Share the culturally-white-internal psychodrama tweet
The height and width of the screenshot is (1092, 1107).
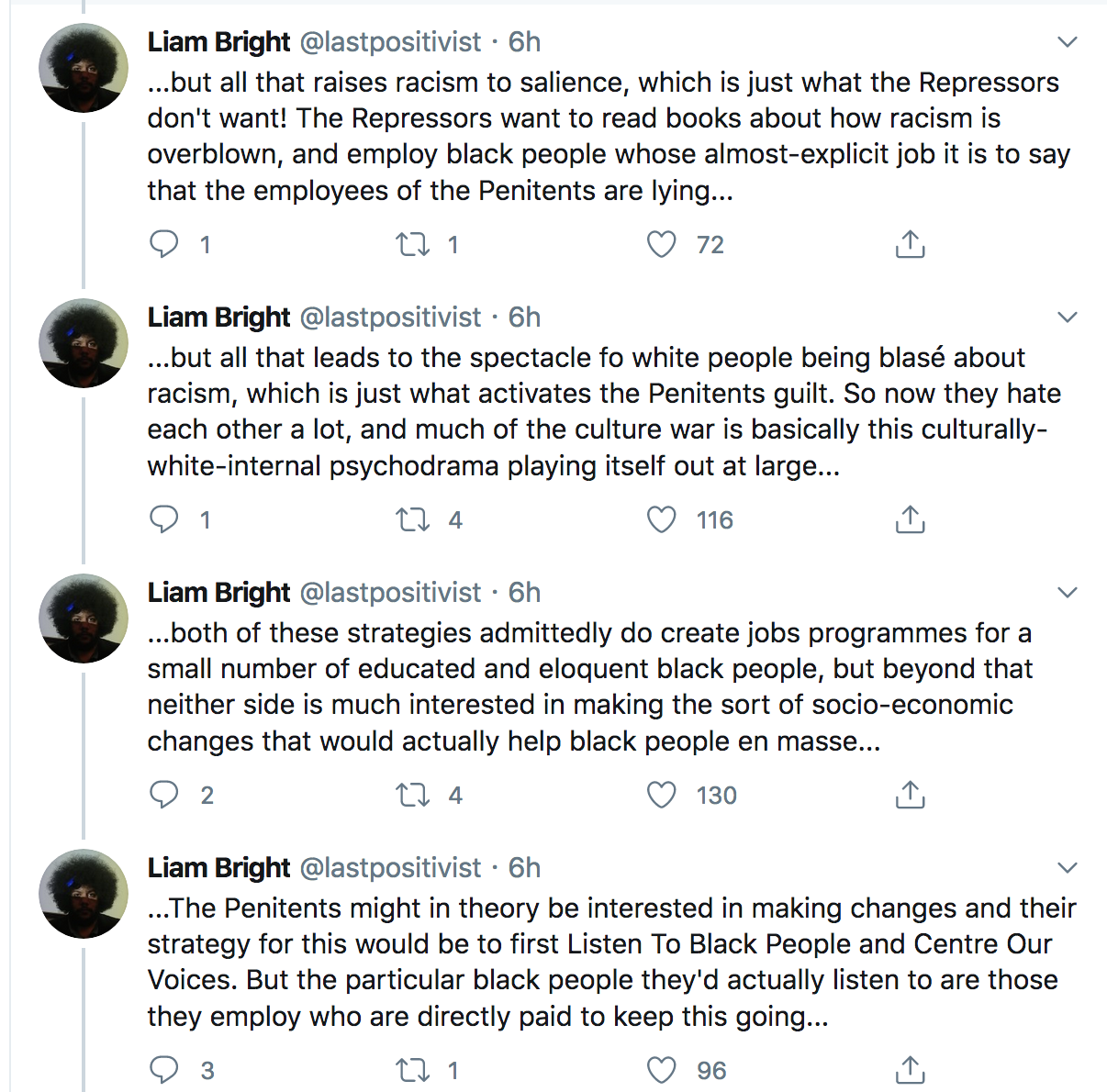coord(910,519)
